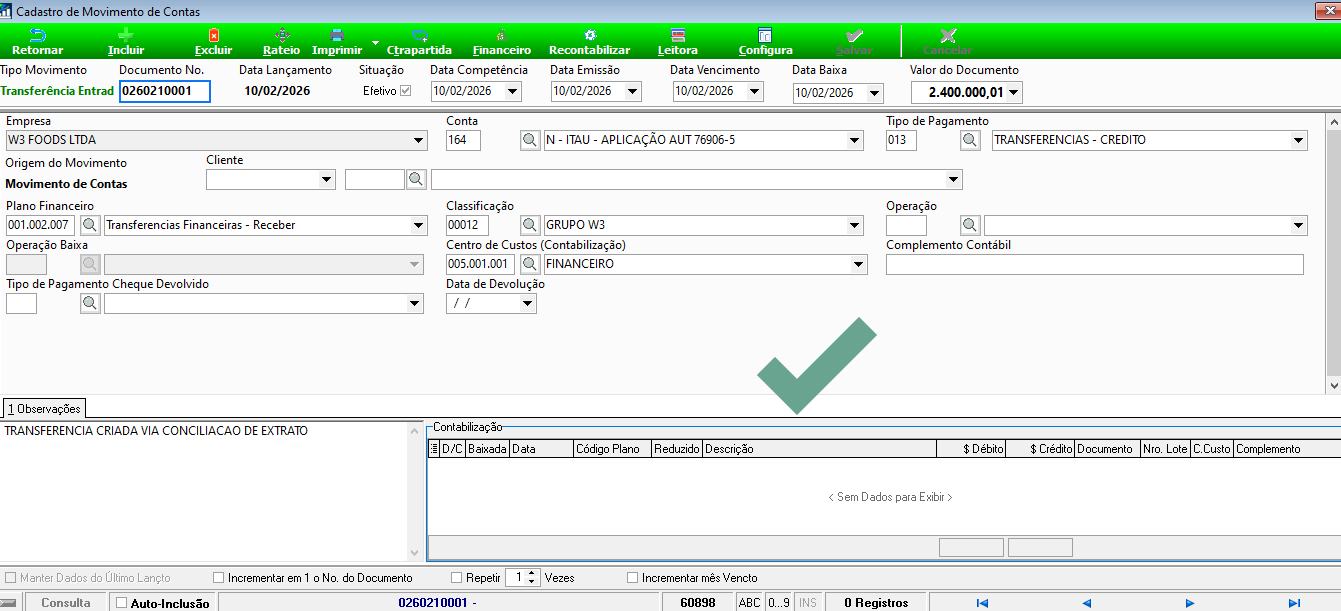Delete the record using Excluir
The image size is (1341, 611).
pos(213,42)
